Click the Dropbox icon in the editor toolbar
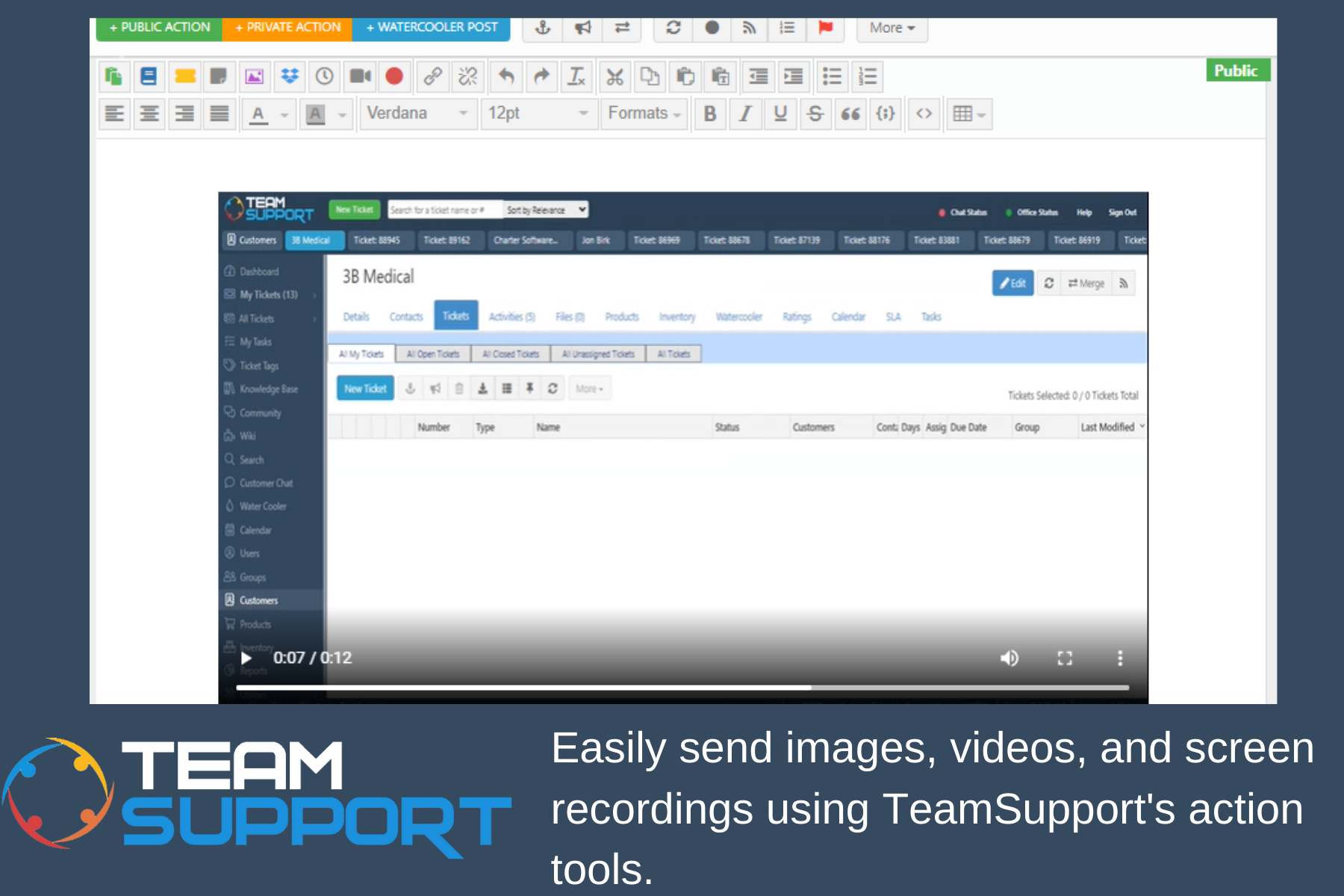The width and height of the screenshot is (1344, 896). pos(290,76)
